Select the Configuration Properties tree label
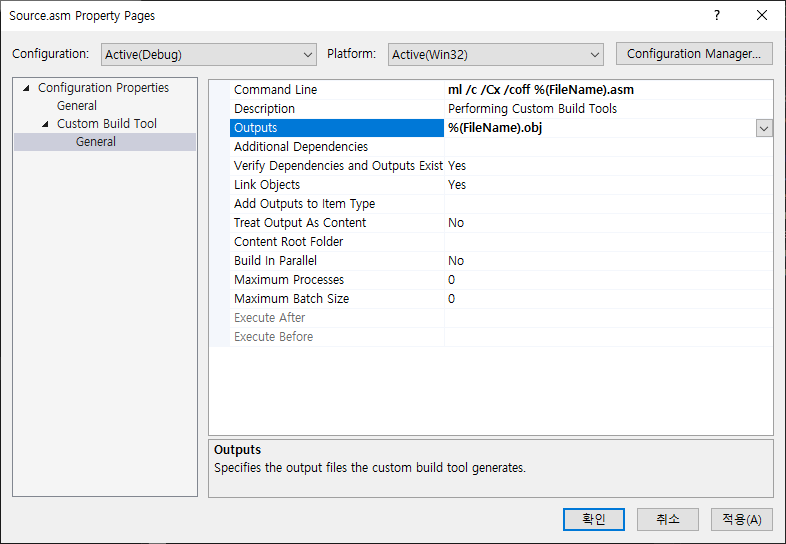This screenshot has width=786, height=544. coord(103,88)
